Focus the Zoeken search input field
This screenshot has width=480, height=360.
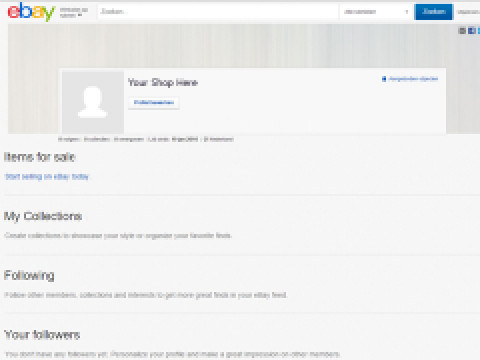pos(218,12)
